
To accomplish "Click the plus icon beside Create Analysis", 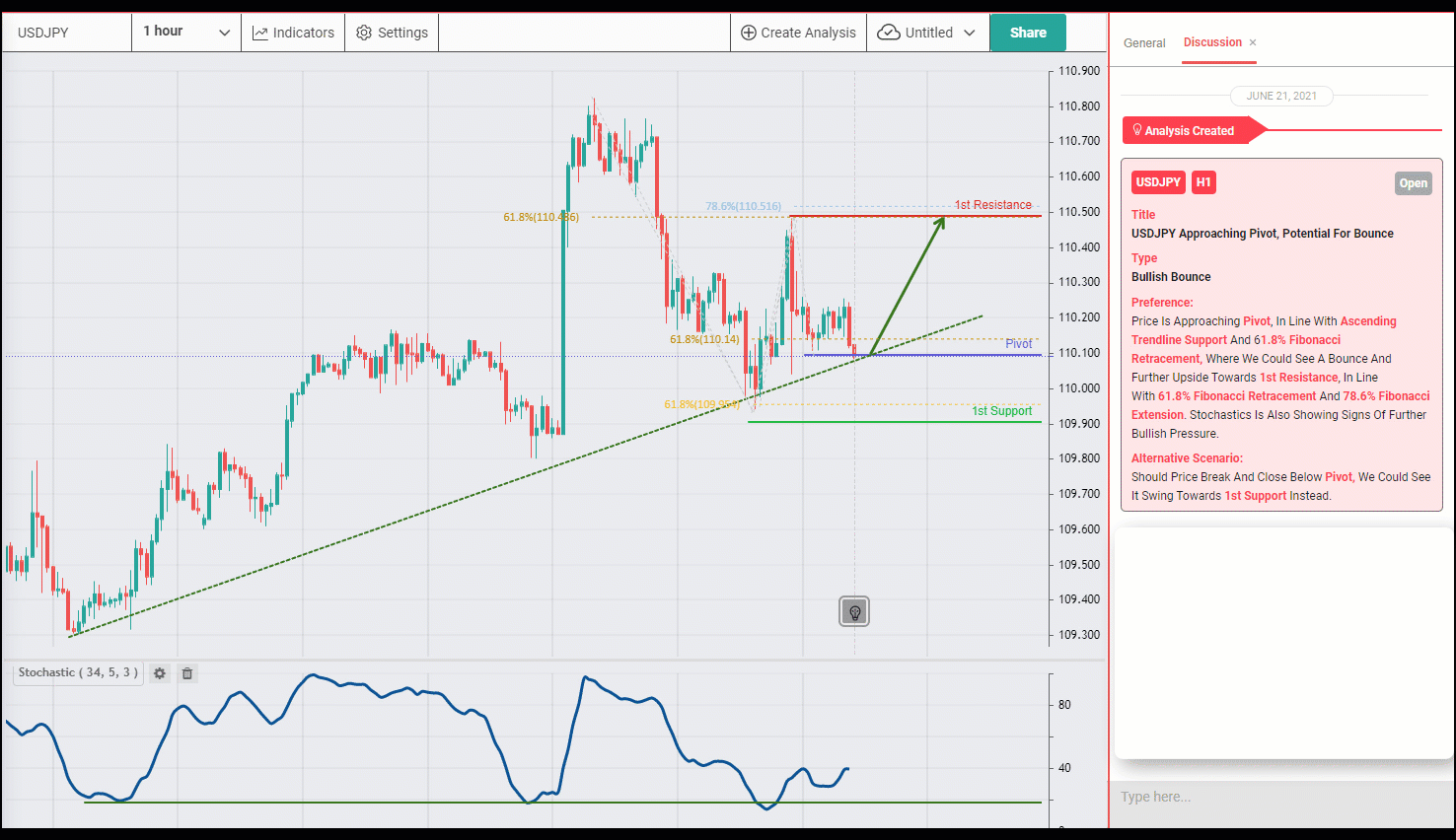I will [x=749, y=33].
